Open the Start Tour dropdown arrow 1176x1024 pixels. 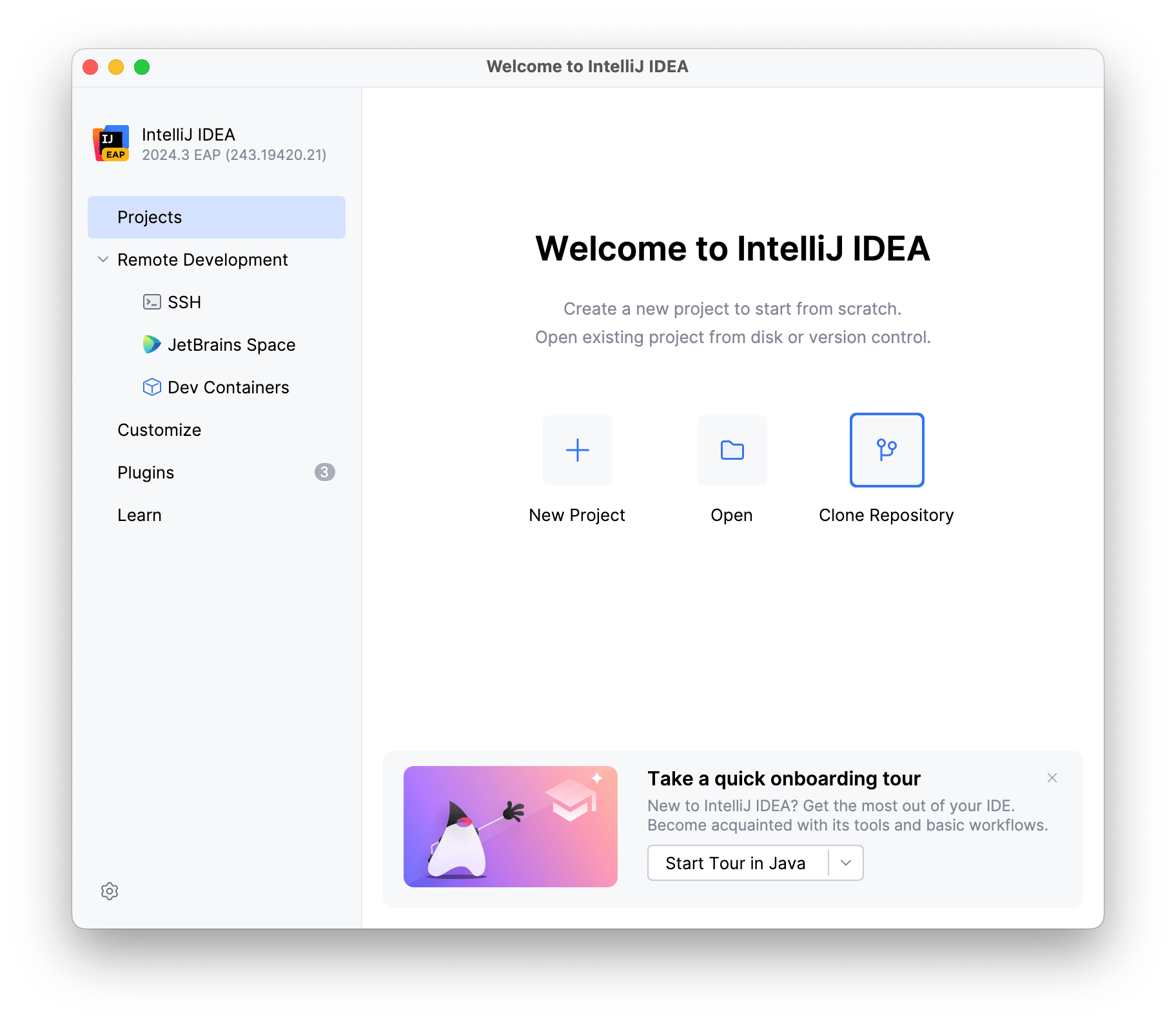point(846,863)
